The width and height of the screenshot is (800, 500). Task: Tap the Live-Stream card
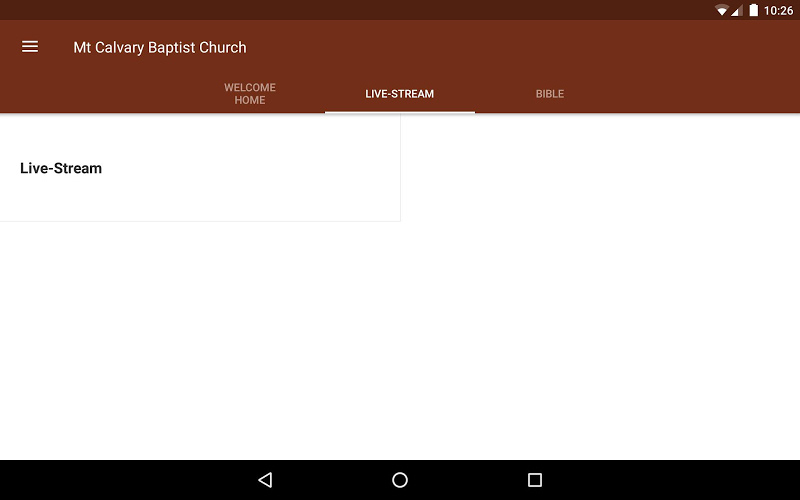pos(200,168)
